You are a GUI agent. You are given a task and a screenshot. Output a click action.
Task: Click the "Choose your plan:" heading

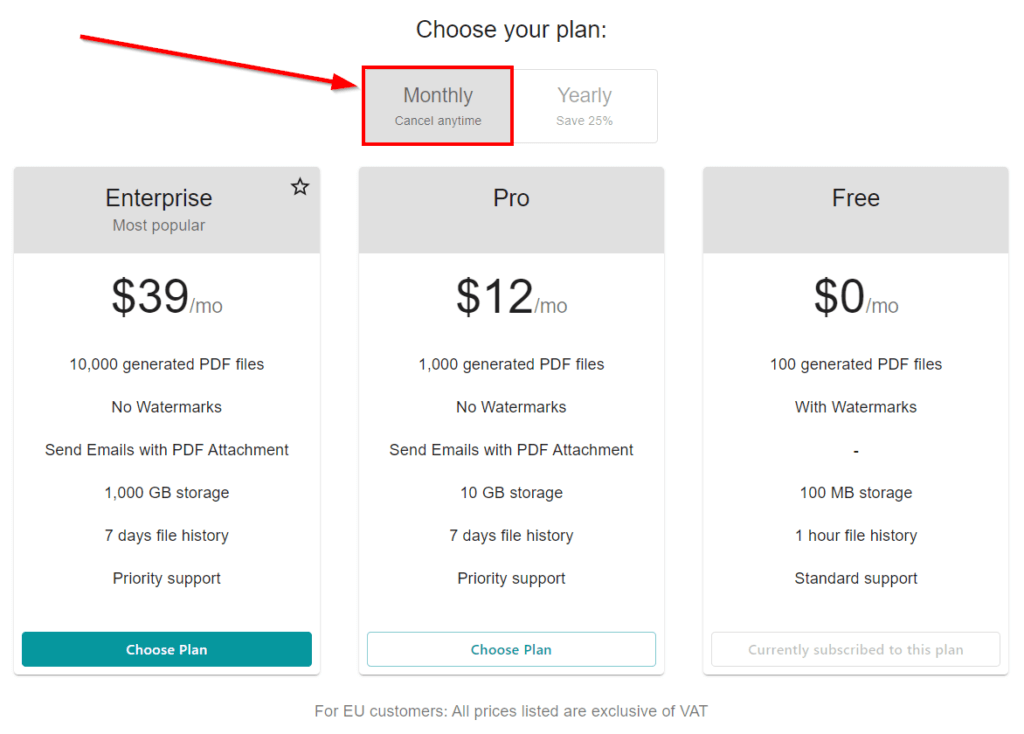tap(511, 30)
